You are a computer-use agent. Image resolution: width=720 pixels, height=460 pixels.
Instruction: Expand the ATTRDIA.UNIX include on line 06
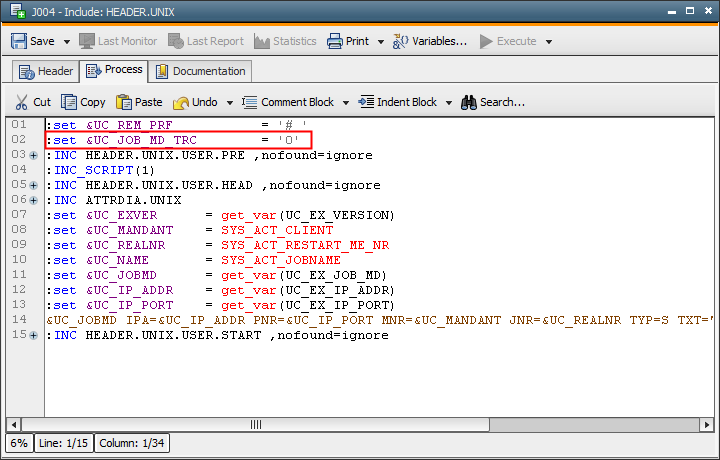(x=34, y=201)
